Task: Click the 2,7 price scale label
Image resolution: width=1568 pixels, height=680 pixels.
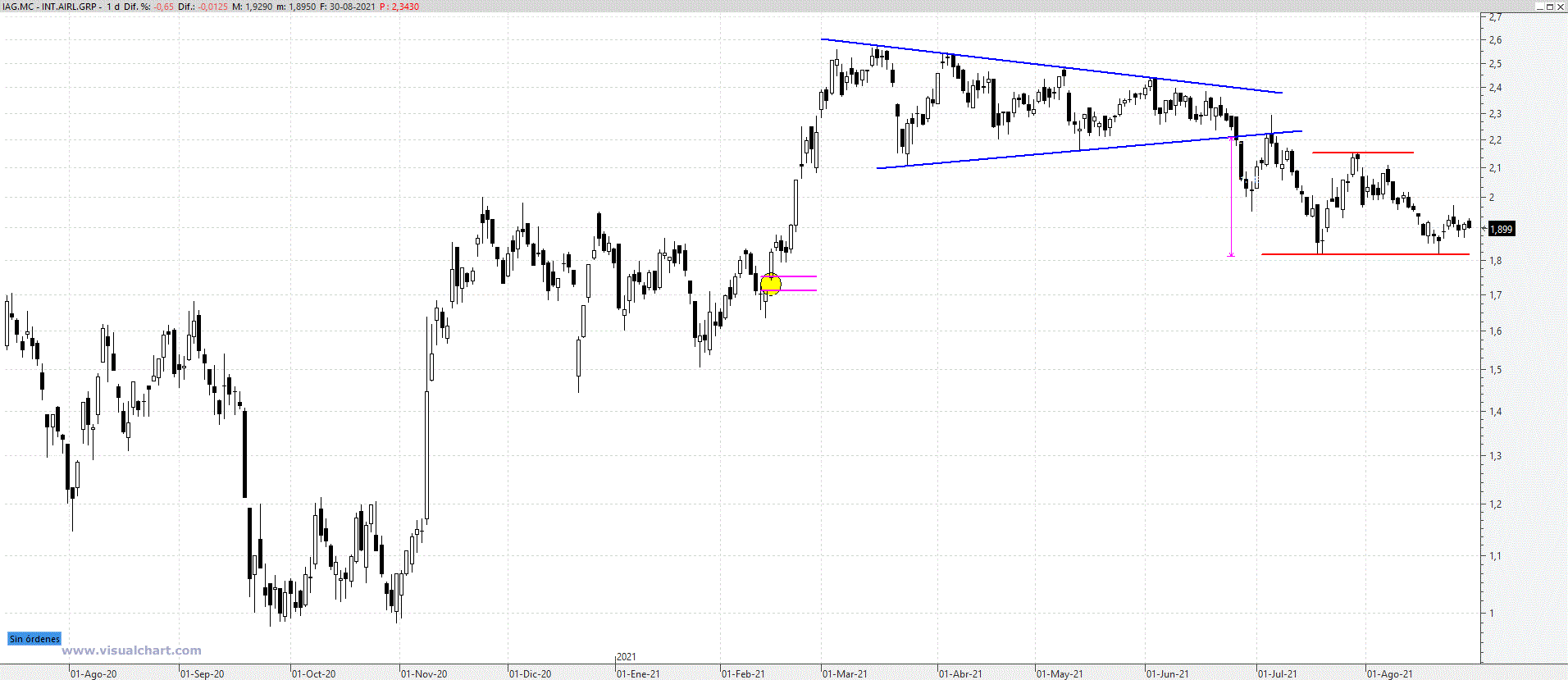Action: 1496,17
